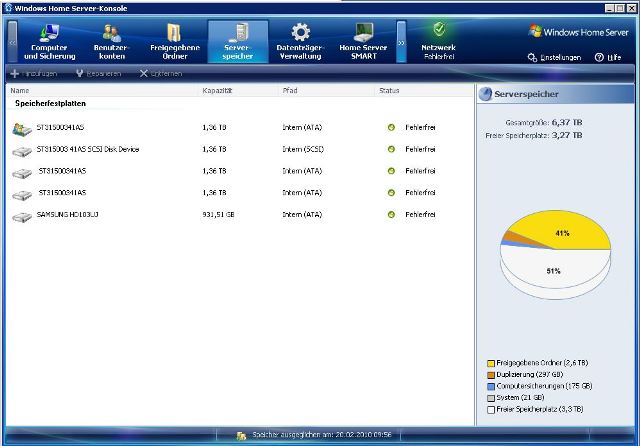Select the ST31500341AS SCSI Disk Device row
640x446 pixels.
pyautogui.click(x=239, y=149)
